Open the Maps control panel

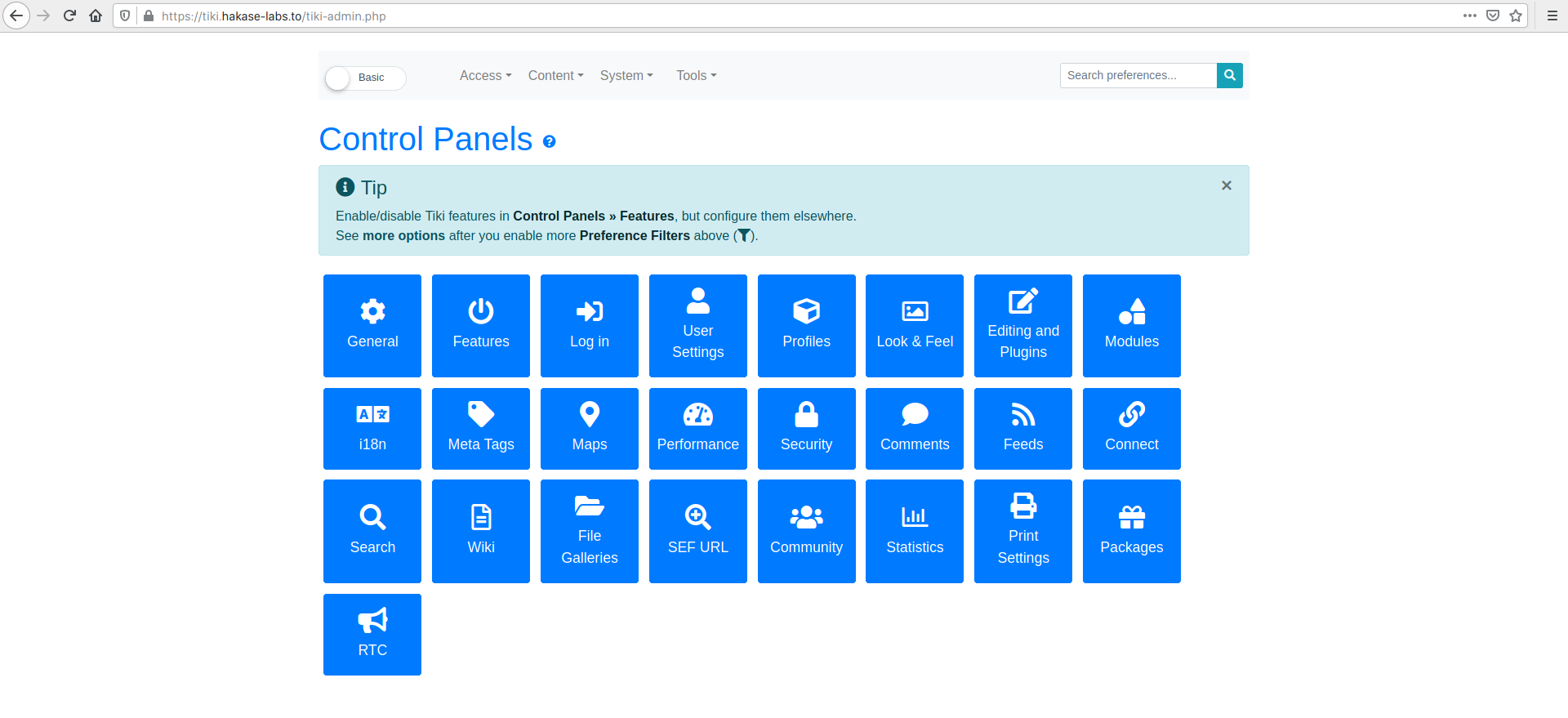[x=590, y=429]
